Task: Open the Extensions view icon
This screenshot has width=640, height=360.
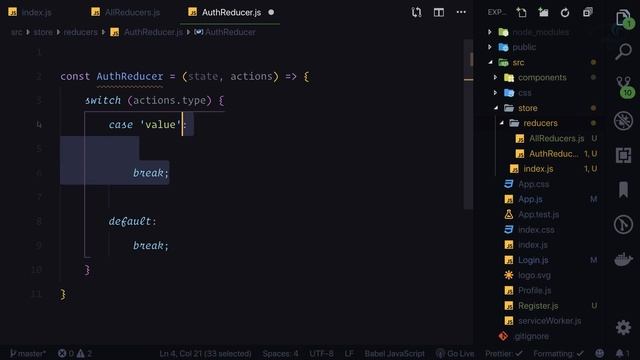Action: [623, 156]
